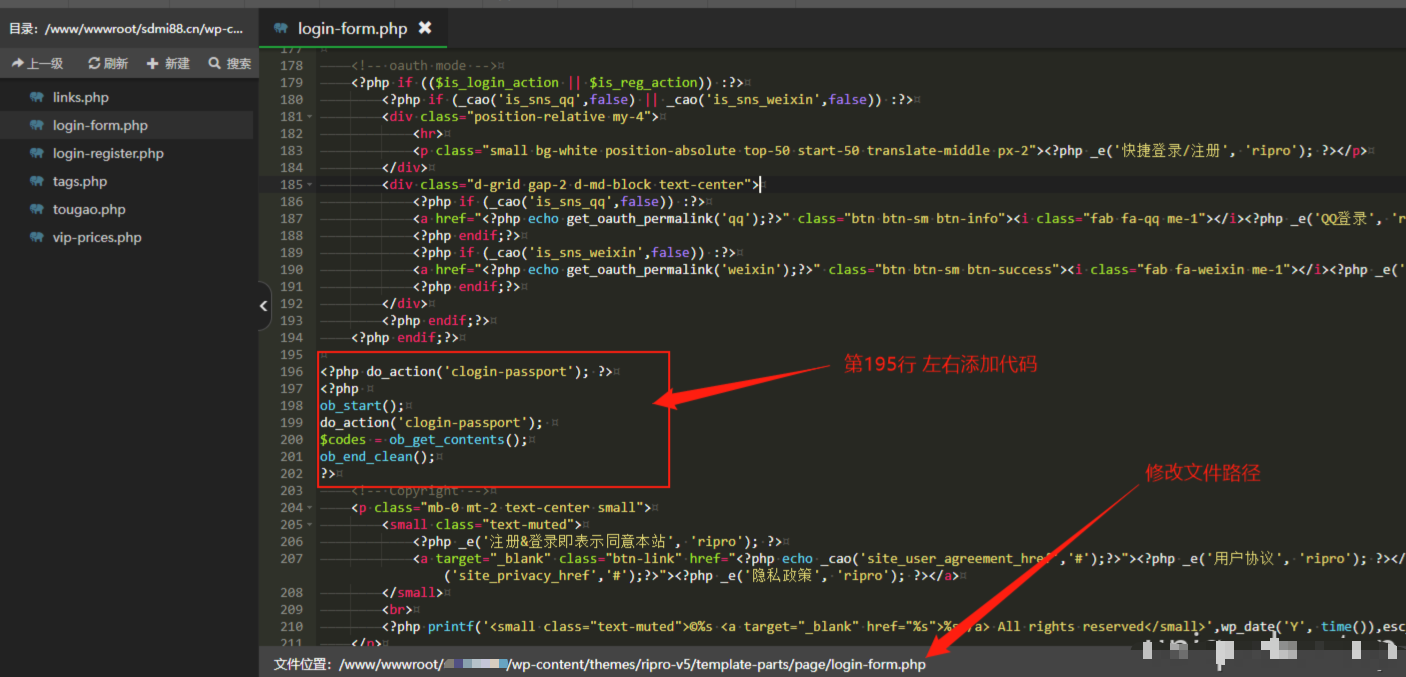The width and height of the screenshot is (1406, 677).
Task: Place the cursor on the ob_start(); line
Action: point(362,406)
